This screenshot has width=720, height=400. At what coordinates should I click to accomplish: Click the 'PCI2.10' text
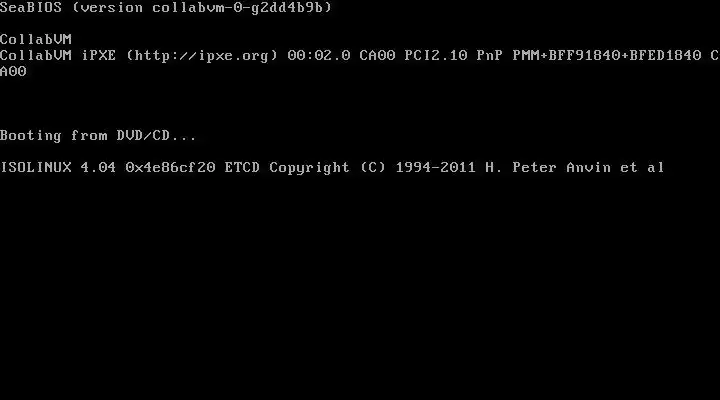click(x=436, y=56)
